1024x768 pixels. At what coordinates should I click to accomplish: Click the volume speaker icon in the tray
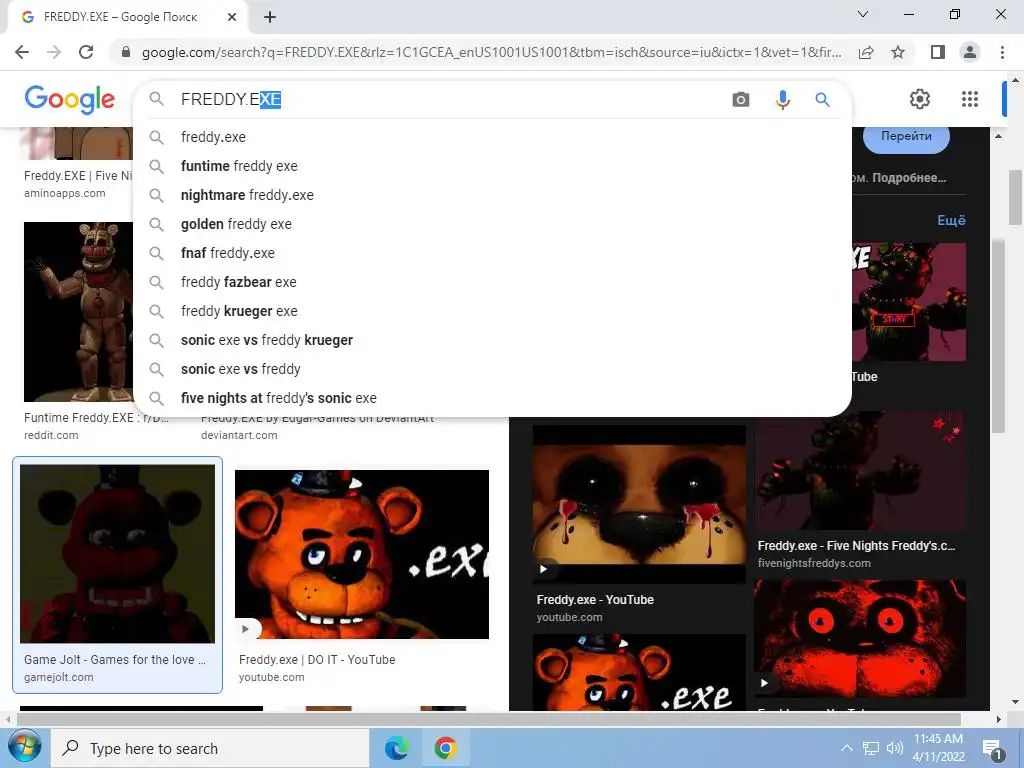[x=894, y=748]
